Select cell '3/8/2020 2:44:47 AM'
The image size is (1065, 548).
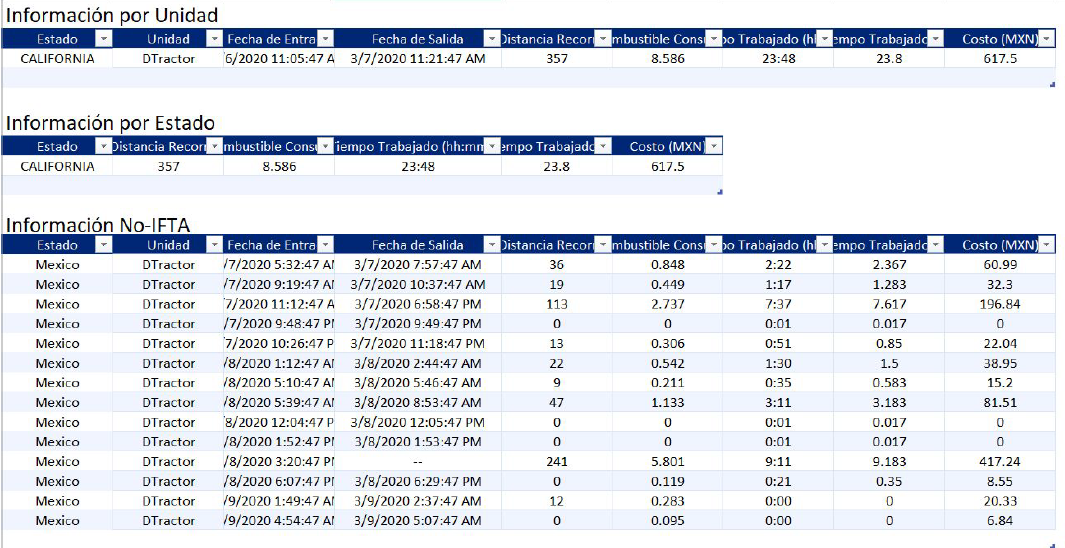coord(418,363)
